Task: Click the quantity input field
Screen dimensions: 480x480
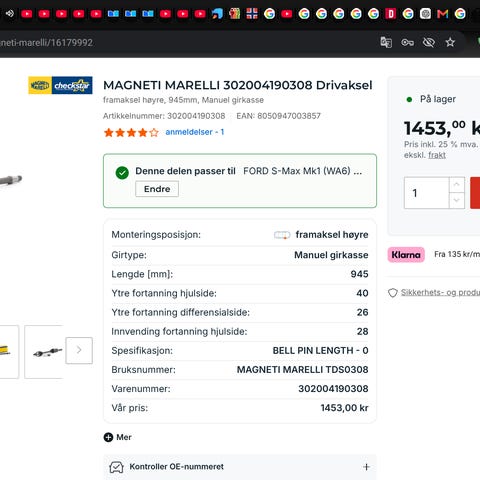Action: tap(427, 193)
